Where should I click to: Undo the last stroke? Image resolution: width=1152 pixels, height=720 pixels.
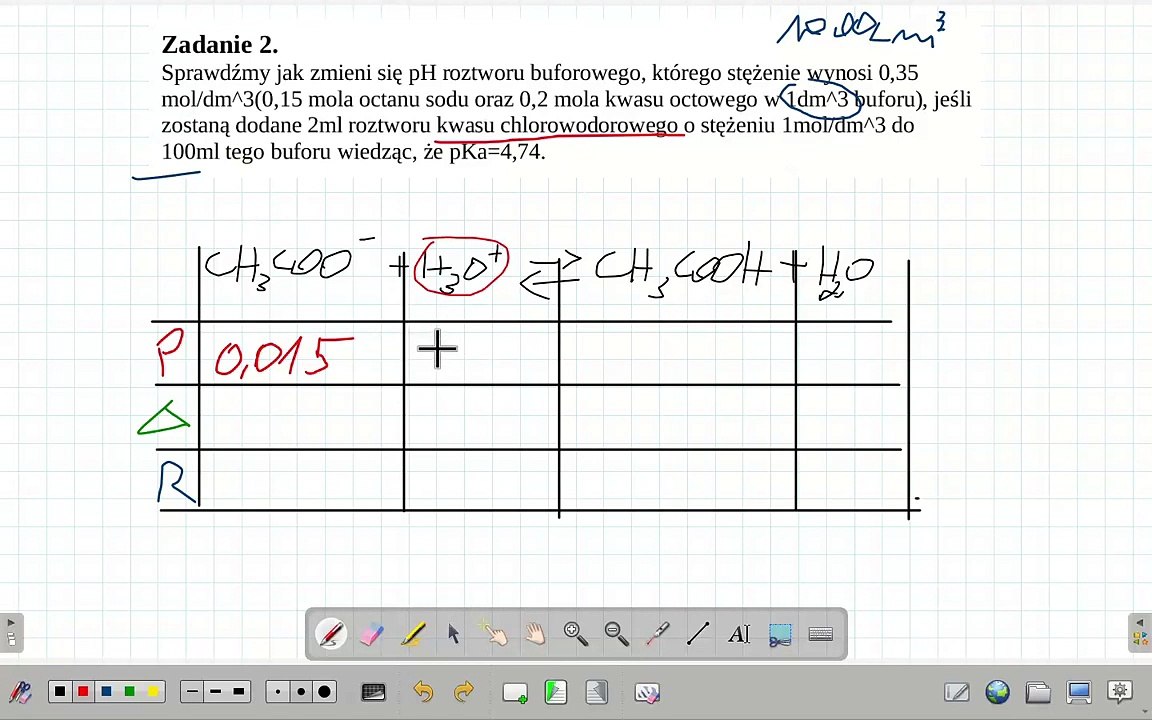[x=423, y=692]
